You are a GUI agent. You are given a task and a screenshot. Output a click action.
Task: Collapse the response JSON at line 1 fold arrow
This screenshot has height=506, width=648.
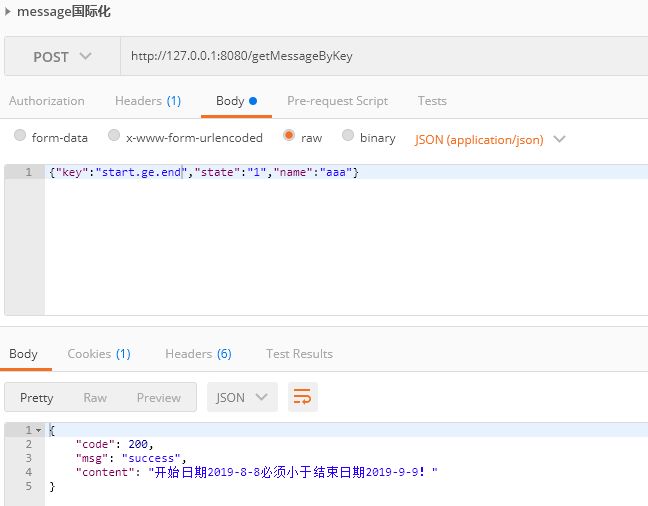tap(38, 430)
